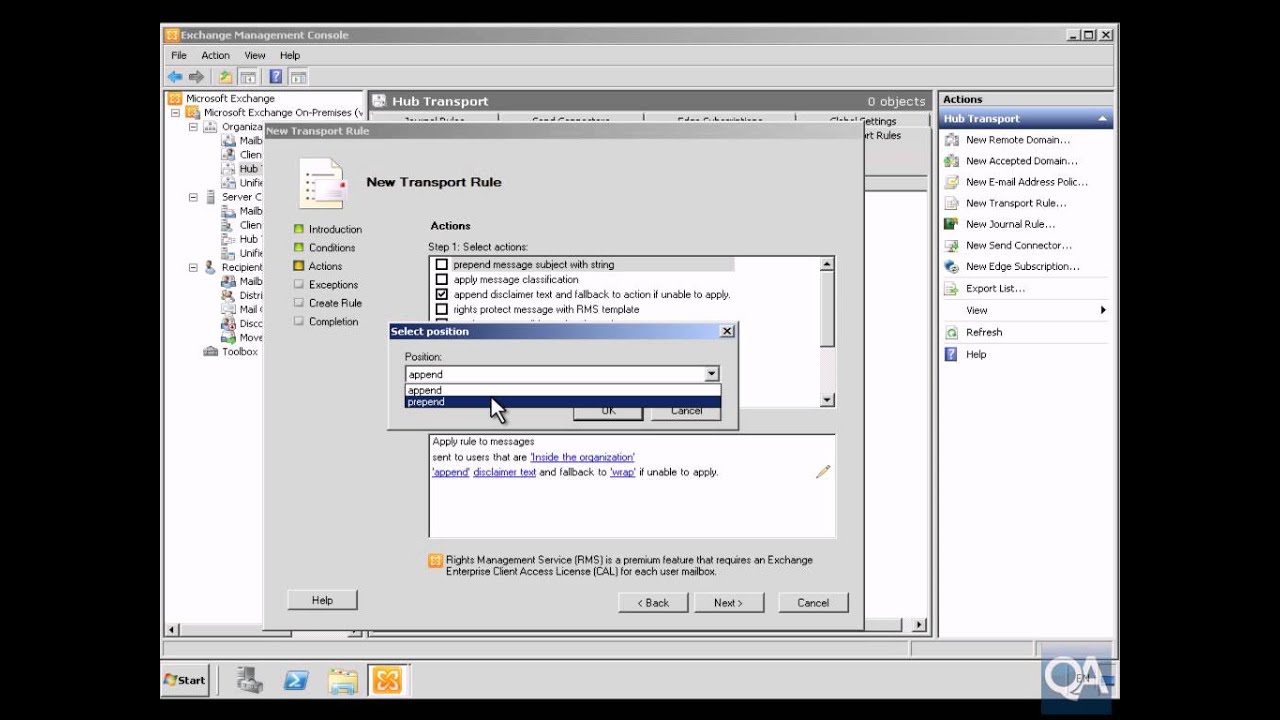Click the Position combo box text field
Image resolution: width=1280 pixels, height=720 pixels.
pyautogui.click(x=555, y=374)
